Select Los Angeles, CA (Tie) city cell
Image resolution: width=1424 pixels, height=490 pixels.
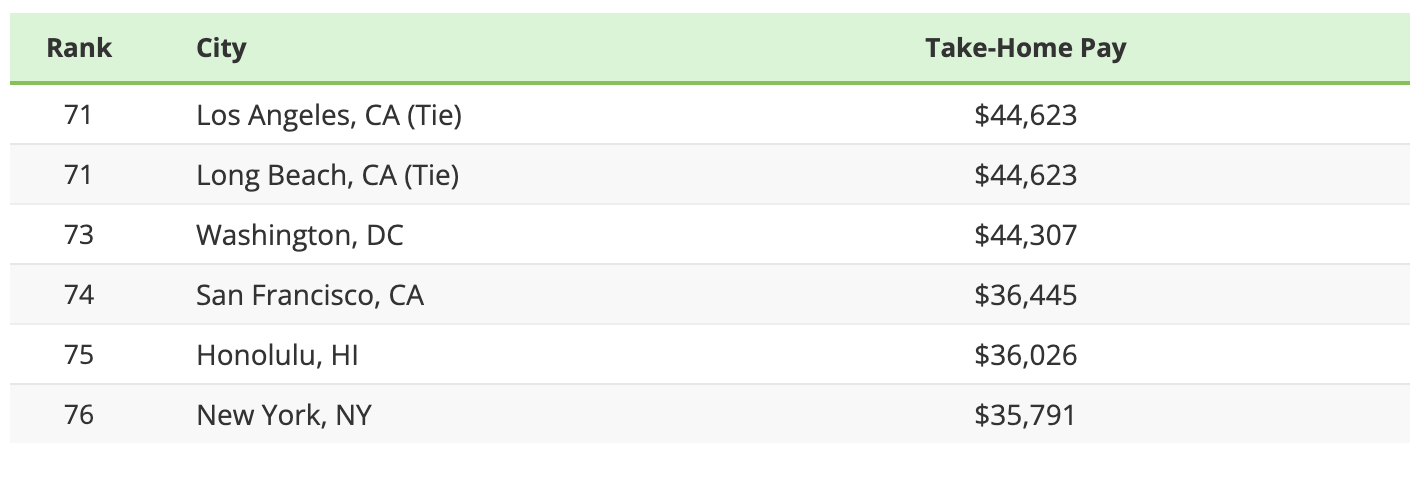[x=328, y=116]
